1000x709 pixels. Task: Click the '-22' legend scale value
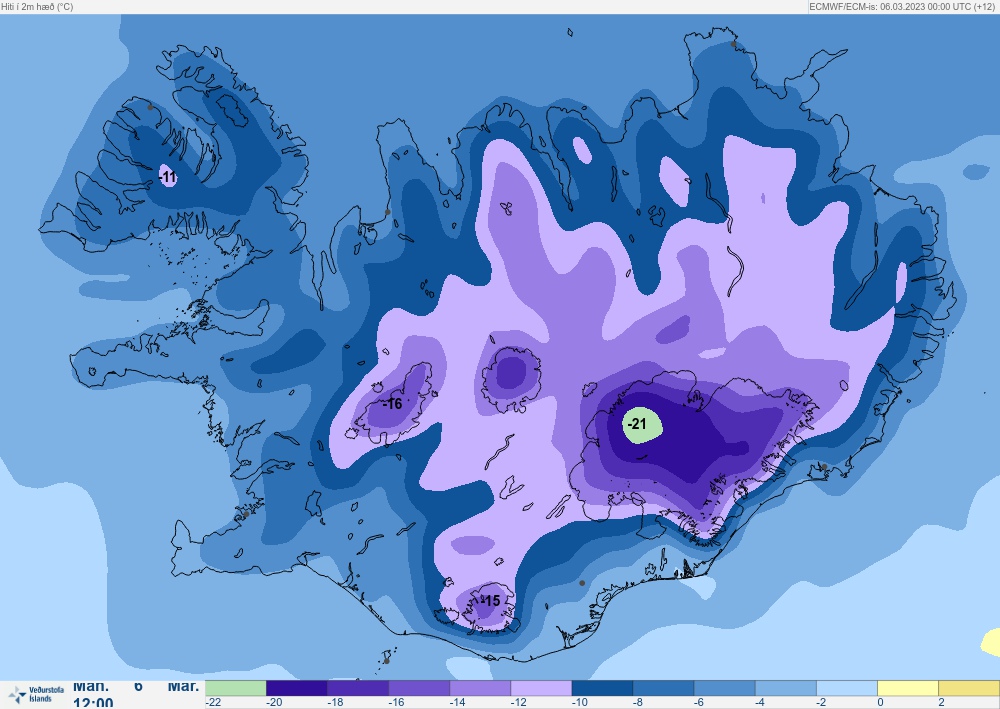pyautogui.click(x=214, y=702)
